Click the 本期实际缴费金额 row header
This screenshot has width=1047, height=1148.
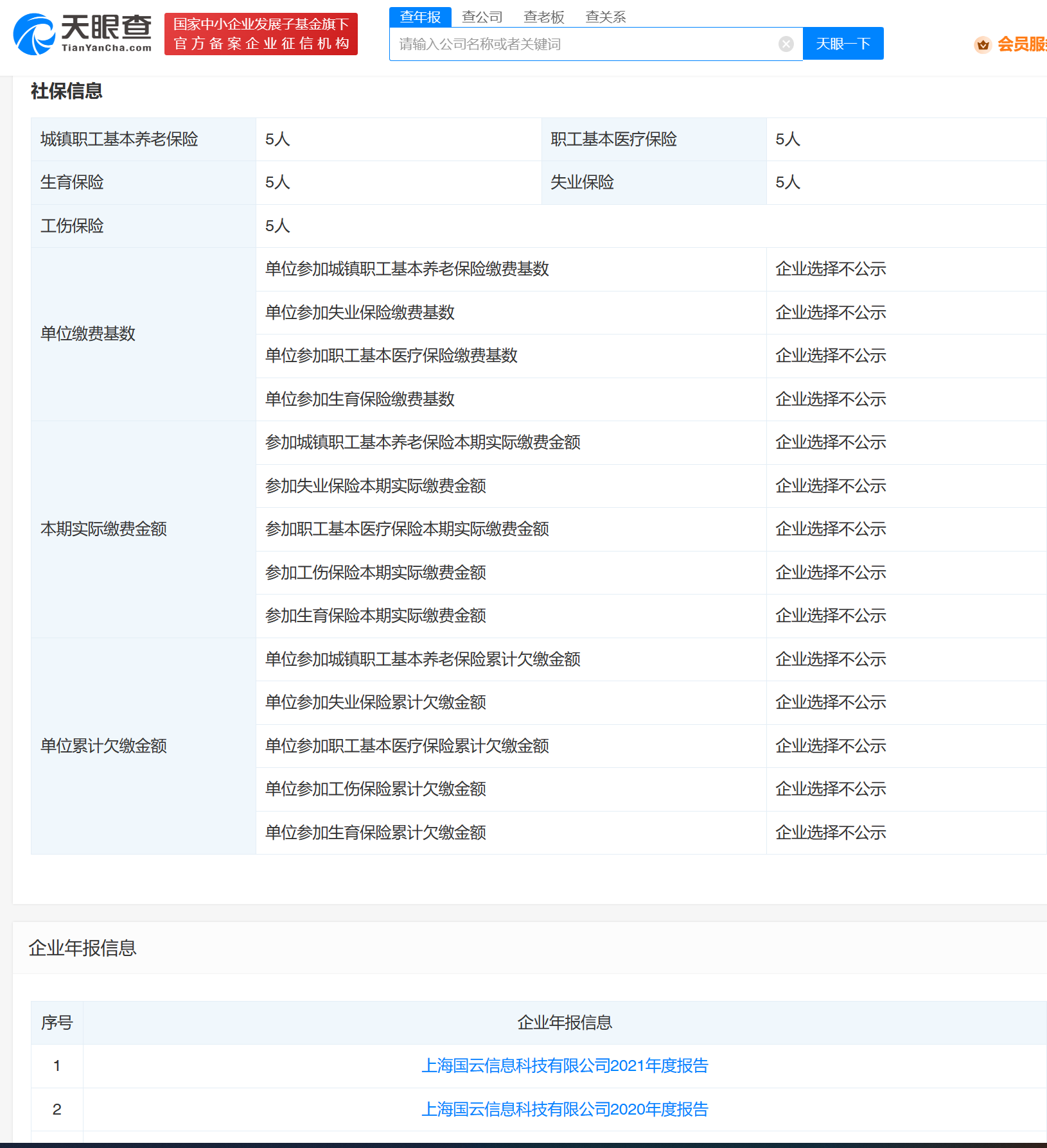point(103,529)
